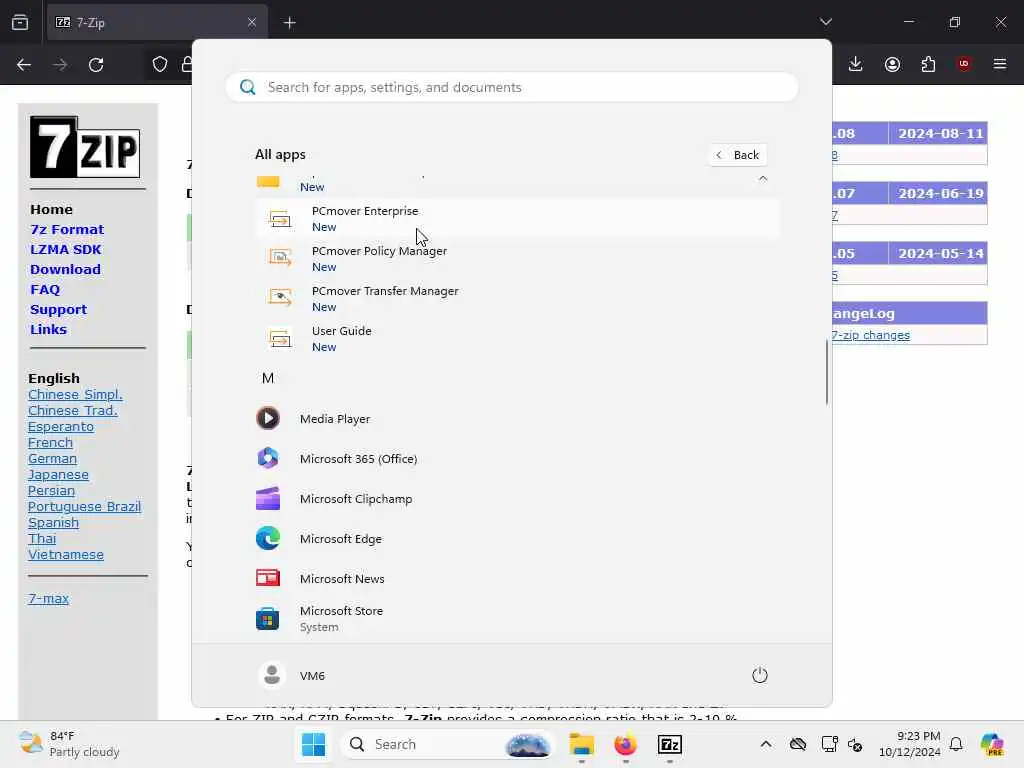Viewport: 1024px width, 768px height.
Task: Open a new browser tab
Action: pyautogui.click(x=290, y=23)
